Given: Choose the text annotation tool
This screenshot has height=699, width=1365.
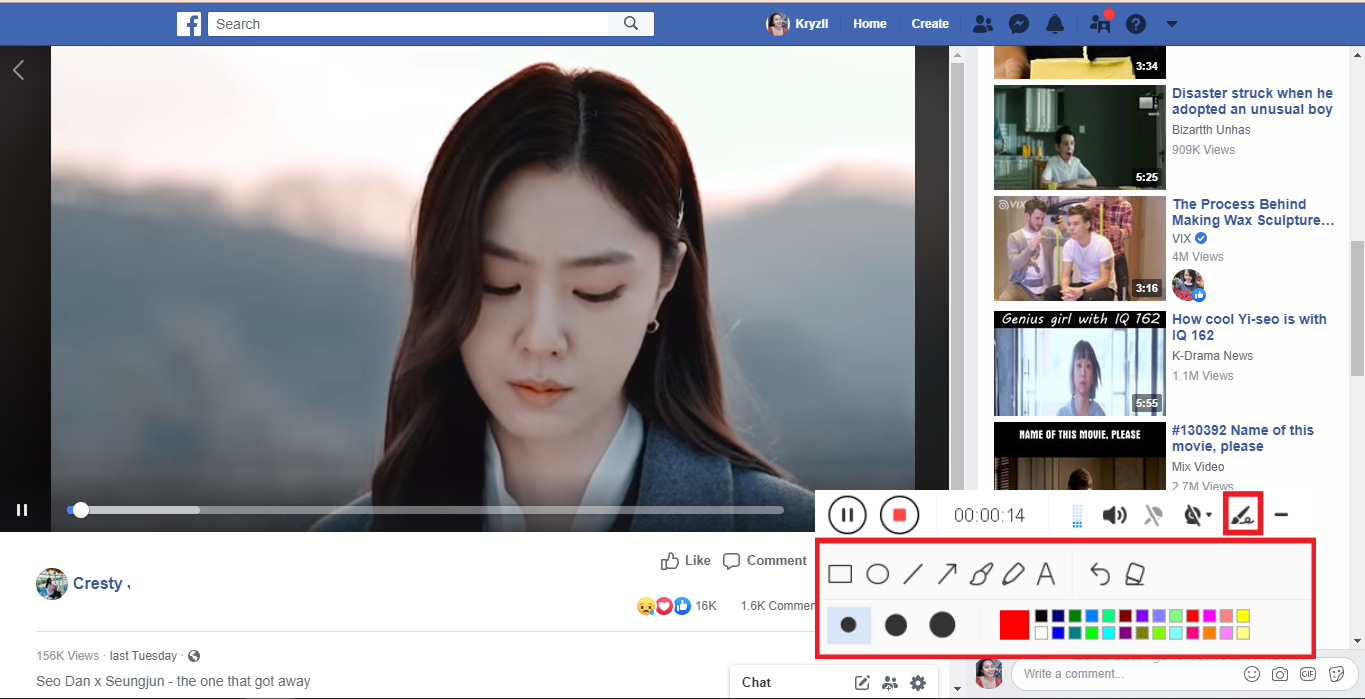Looking at the screenshot, I should point(1047,572).
